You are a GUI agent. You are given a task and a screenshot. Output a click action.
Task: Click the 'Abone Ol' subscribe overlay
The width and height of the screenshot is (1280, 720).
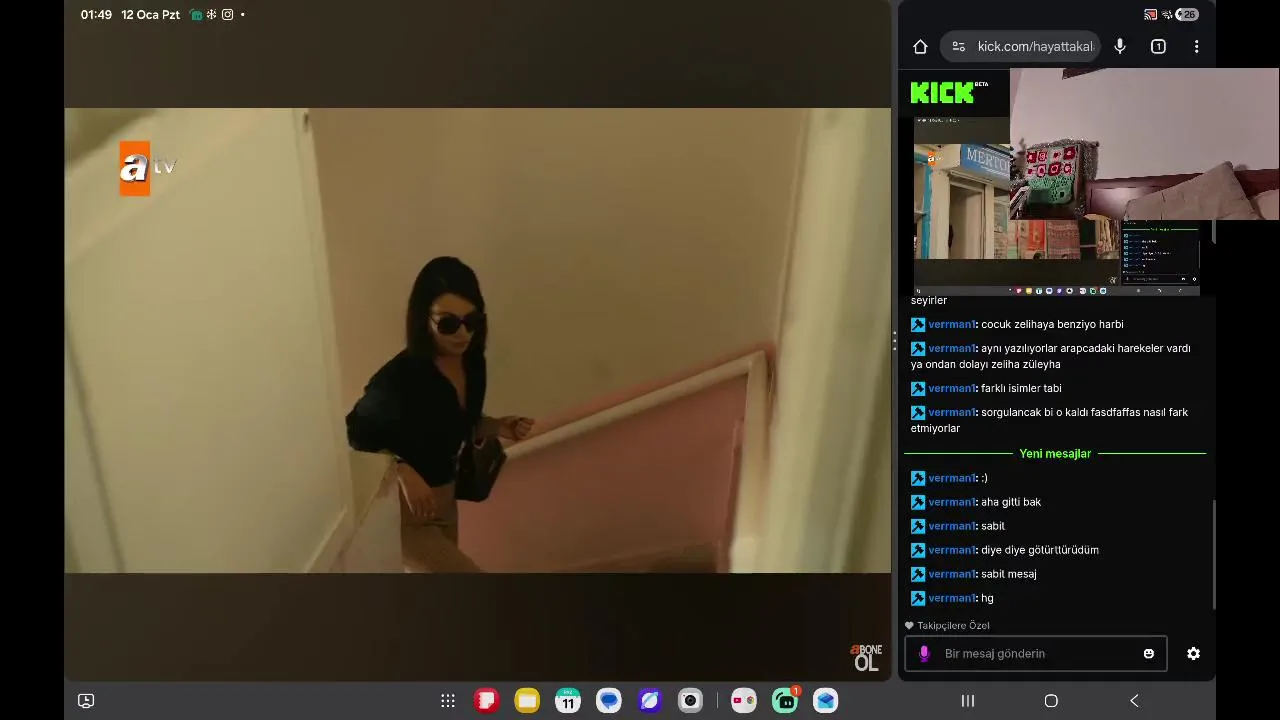point(866,657)
